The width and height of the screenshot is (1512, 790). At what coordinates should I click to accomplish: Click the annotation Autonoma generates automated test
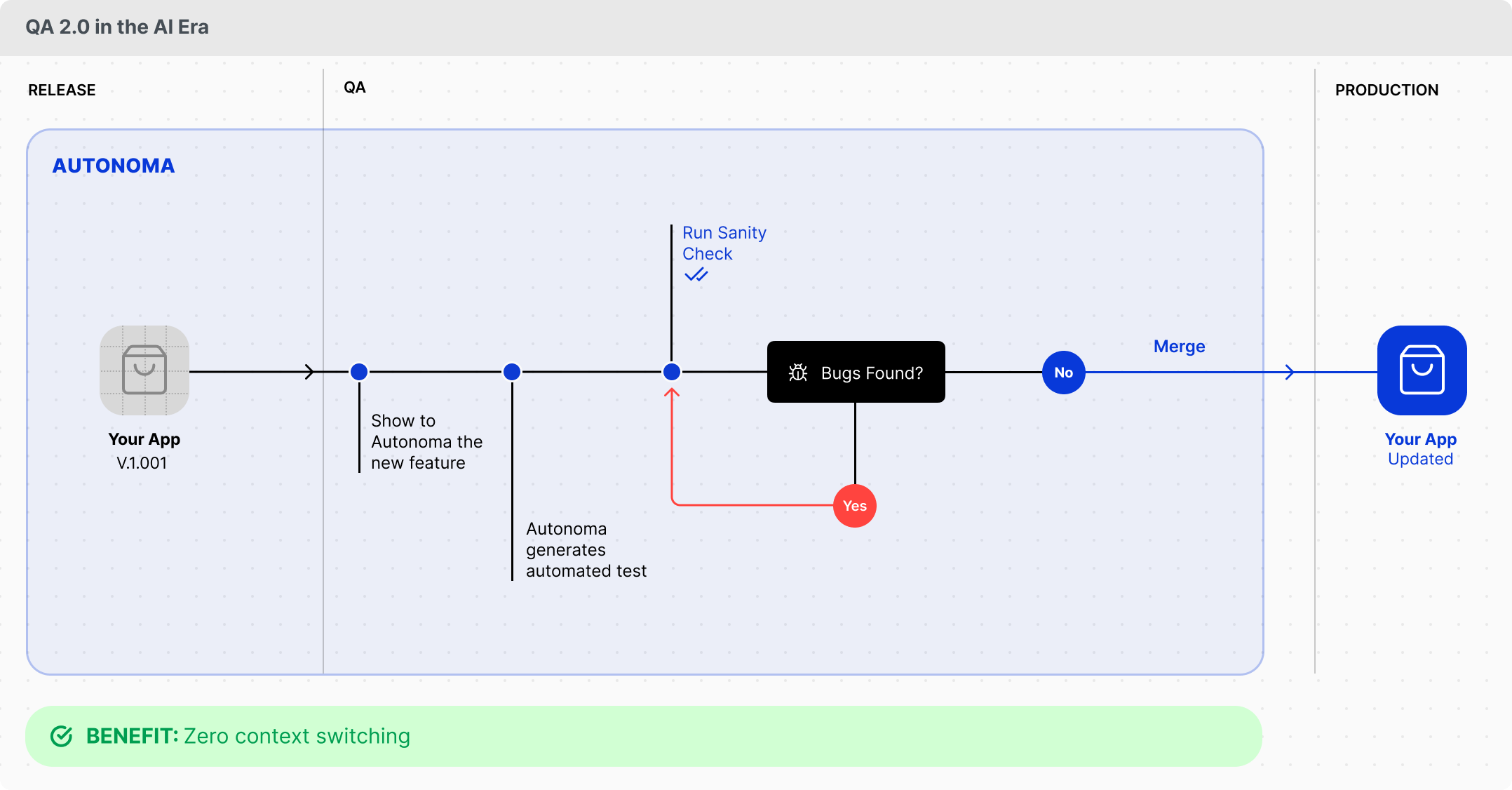point(586,550)
